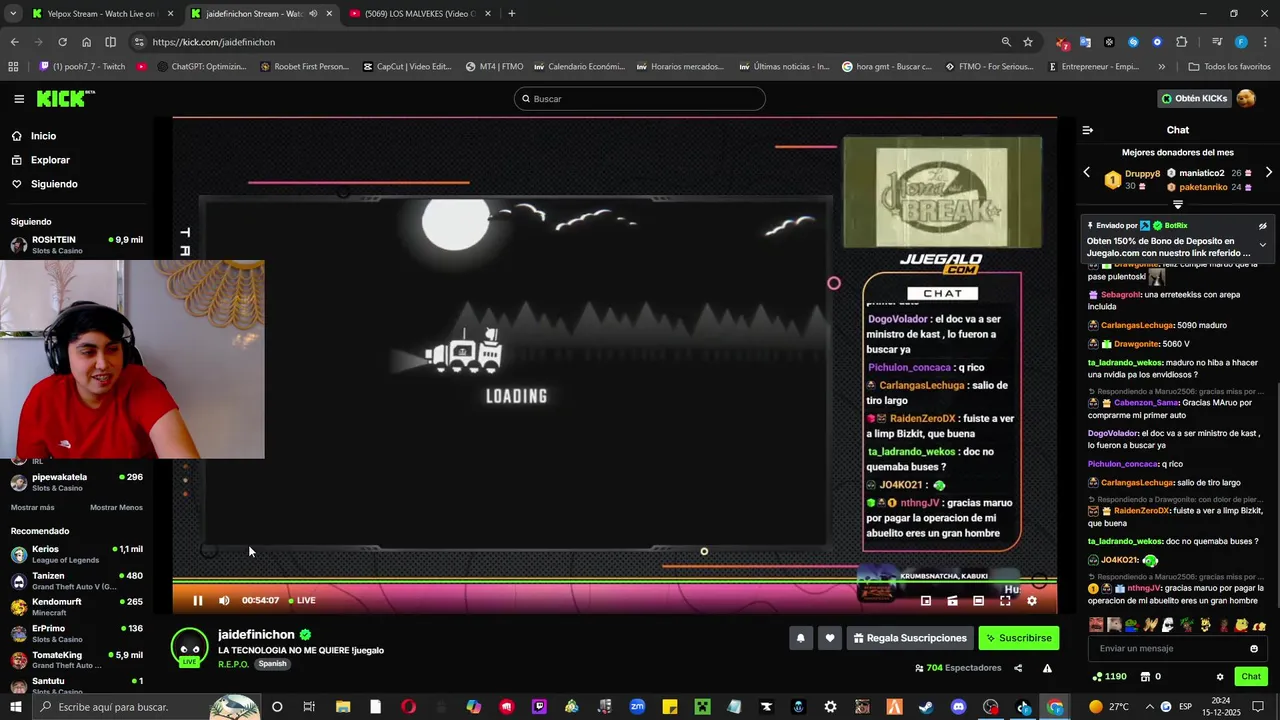1280x720 pixels.
Task: Show next top donors page
Action: 1268,172
